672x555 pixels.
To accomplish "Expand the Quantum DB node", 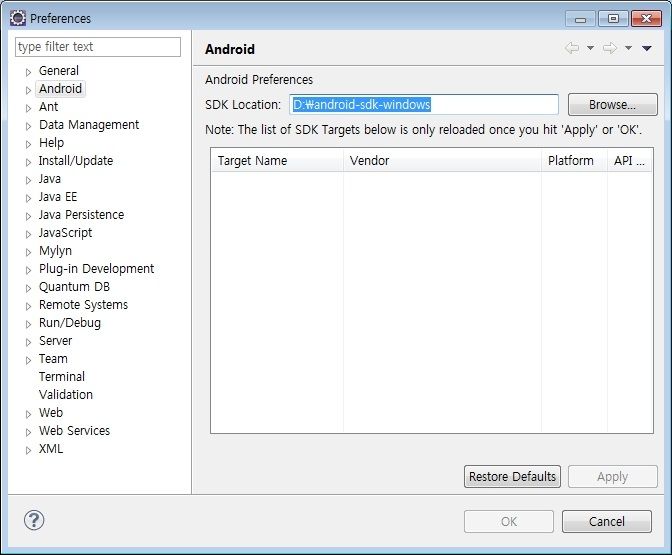I will (x=28, y=288).
